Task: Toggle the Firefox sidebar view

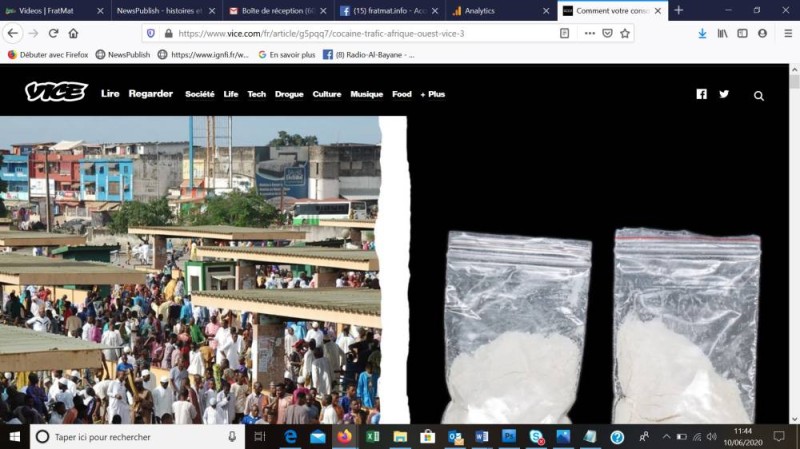Action: point(742,33)
